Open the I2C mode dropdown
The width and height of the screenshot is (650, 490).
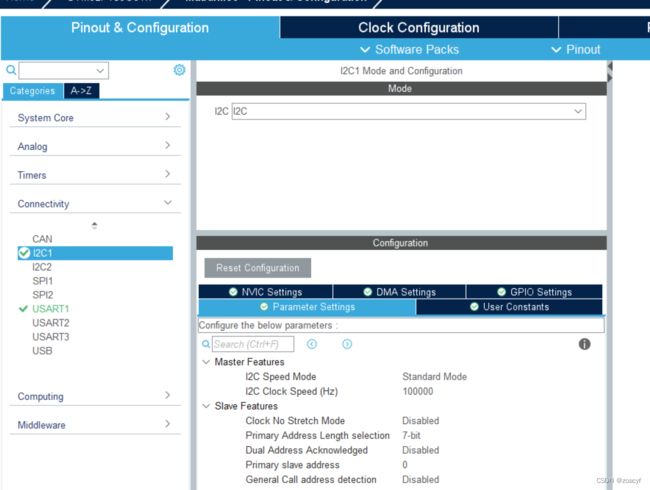(x=409, y=112)
